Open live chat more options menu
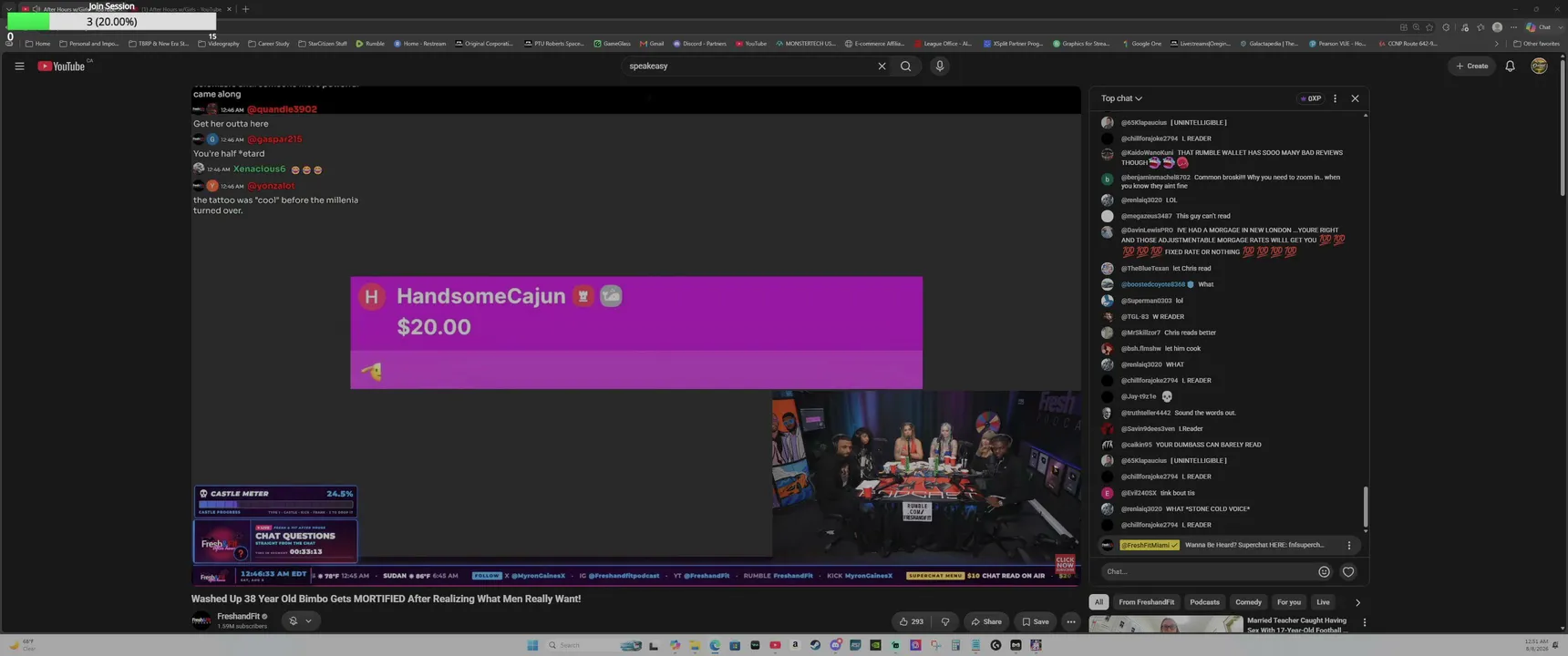This screenshot has width=1568, height=656. click(x=1335, y=98)
